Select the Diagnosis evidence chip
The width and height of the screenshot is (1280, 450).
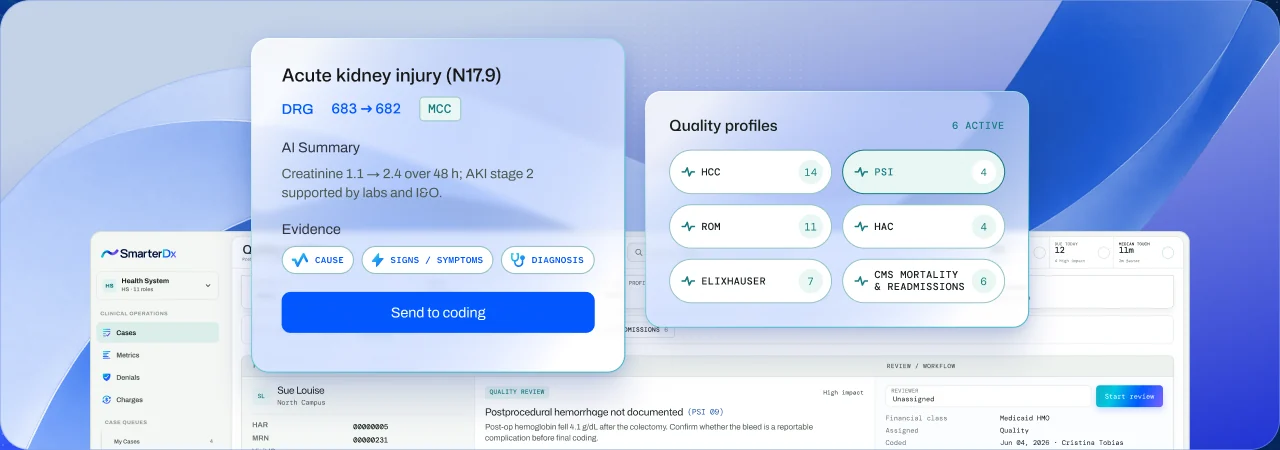coord(548,260)
